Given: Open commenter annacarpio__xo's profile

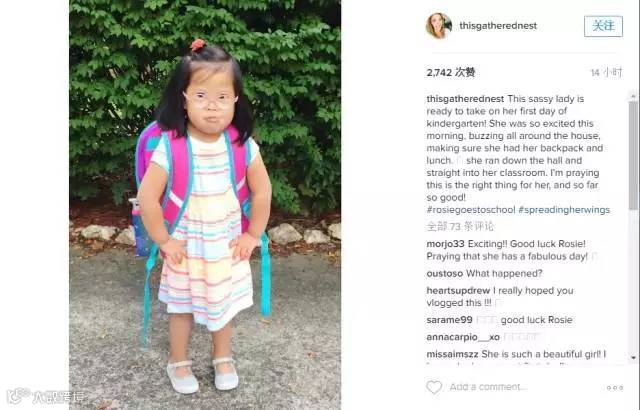Looking at the screenshot, I should point(463,337).
